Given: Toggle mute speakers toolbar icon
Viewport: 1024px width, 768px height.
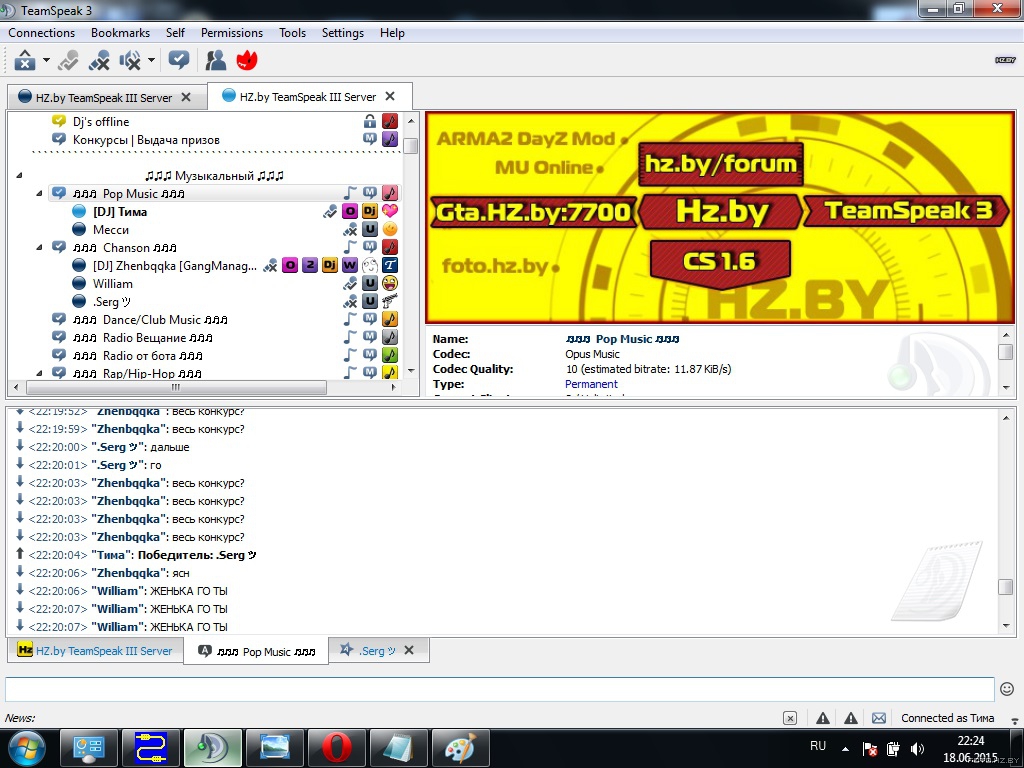Looking at the screenshot, I should click(x=130, y=61).
